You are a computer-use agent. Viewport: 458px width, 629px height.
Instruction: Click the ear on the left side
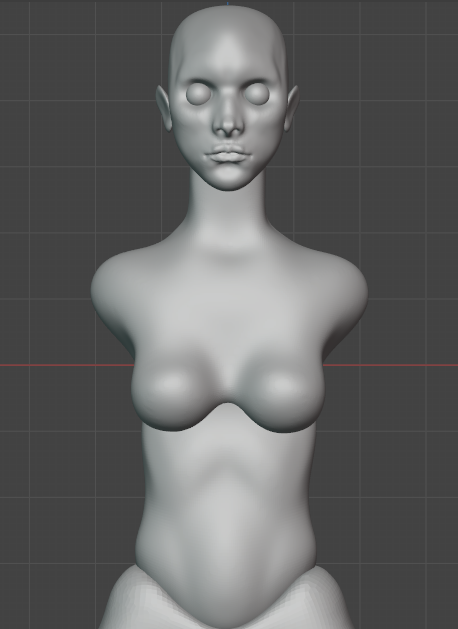coord(164,108)
